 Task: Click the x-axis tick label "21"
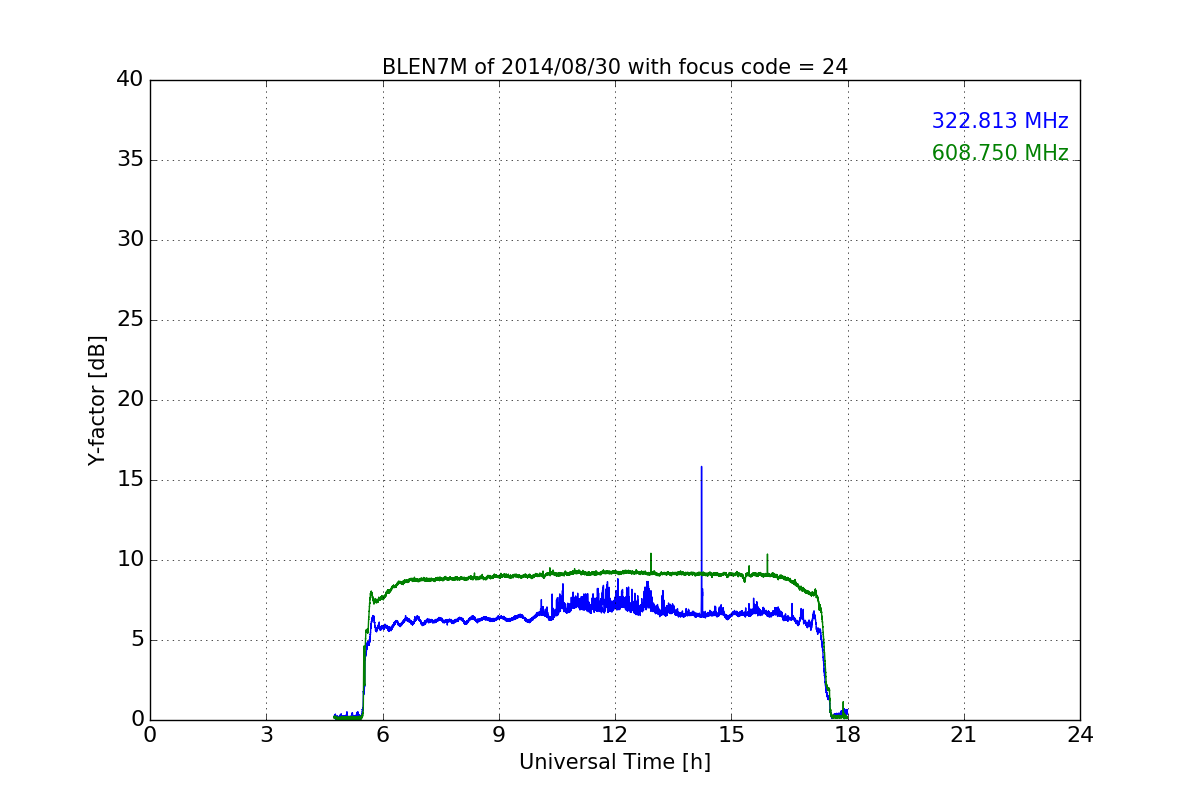pyautogui.click(x=964, y=734)
